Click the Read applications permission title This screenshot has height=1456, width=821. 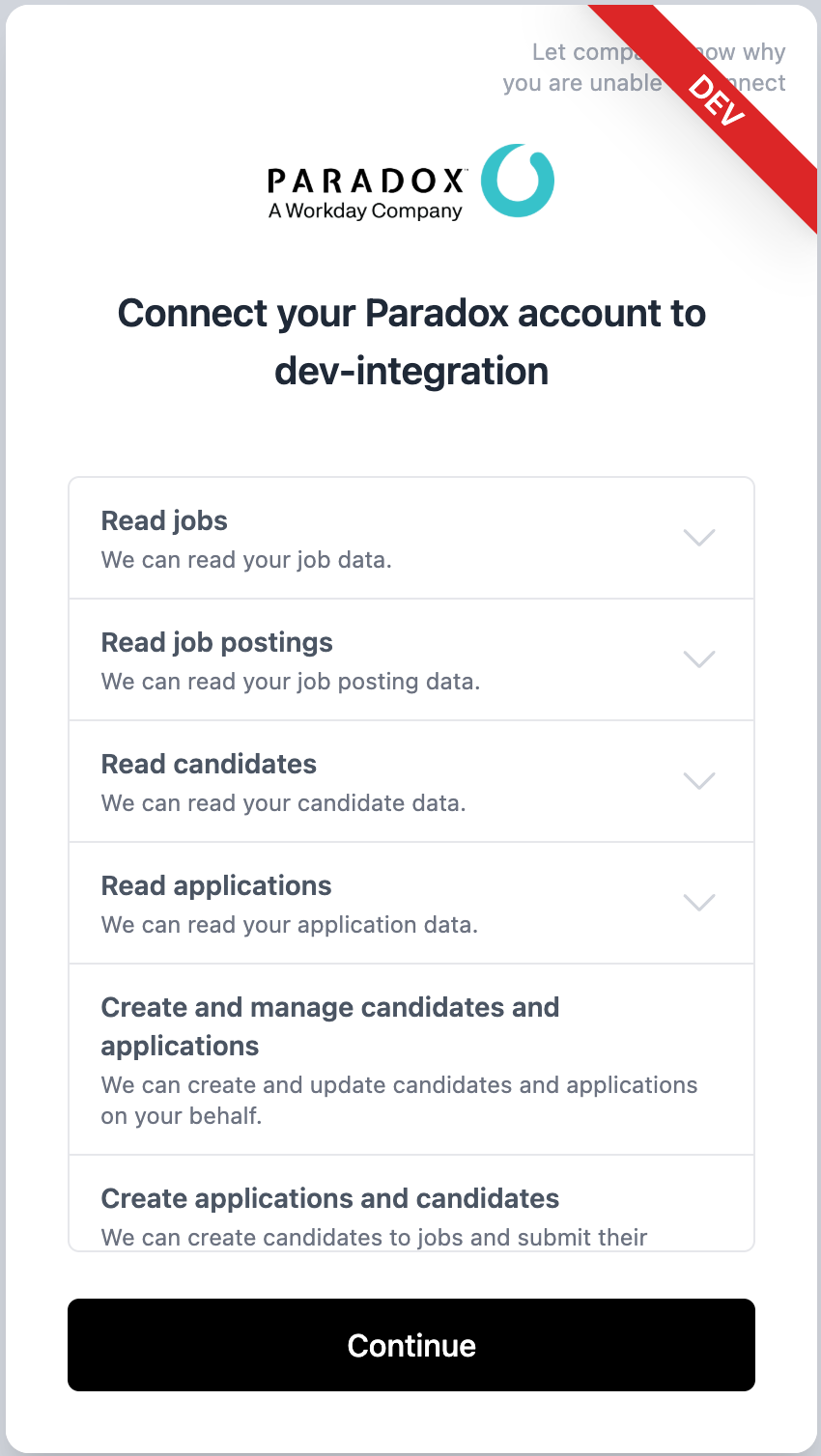(x=216, y=886)
